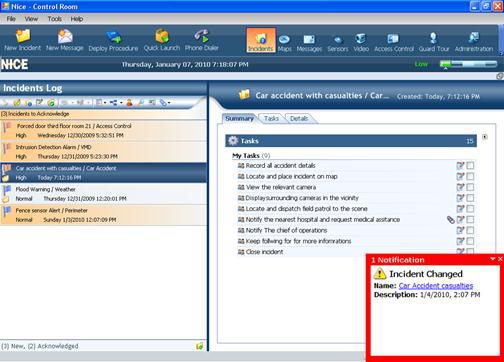
Task: Open the Video module
Action: (361, 42)
